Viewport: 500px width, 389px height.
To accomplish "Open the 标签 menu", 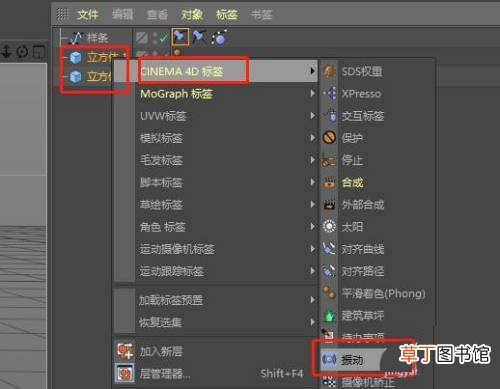I will pos(227,14).
